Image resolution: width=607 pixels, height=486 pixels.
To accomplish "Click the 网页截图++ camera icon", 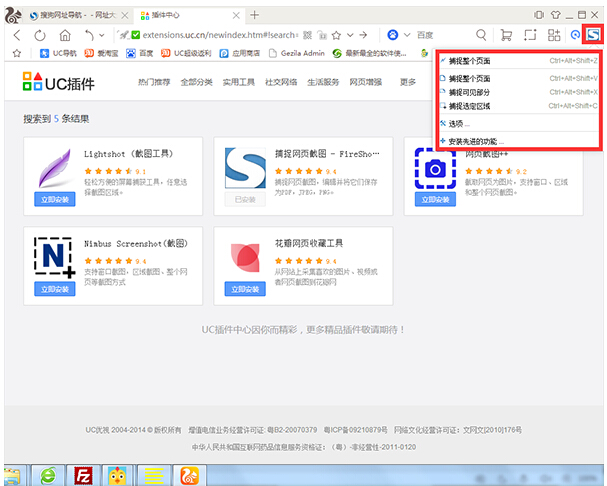I will pyautogui.click(x=435, y=168).
